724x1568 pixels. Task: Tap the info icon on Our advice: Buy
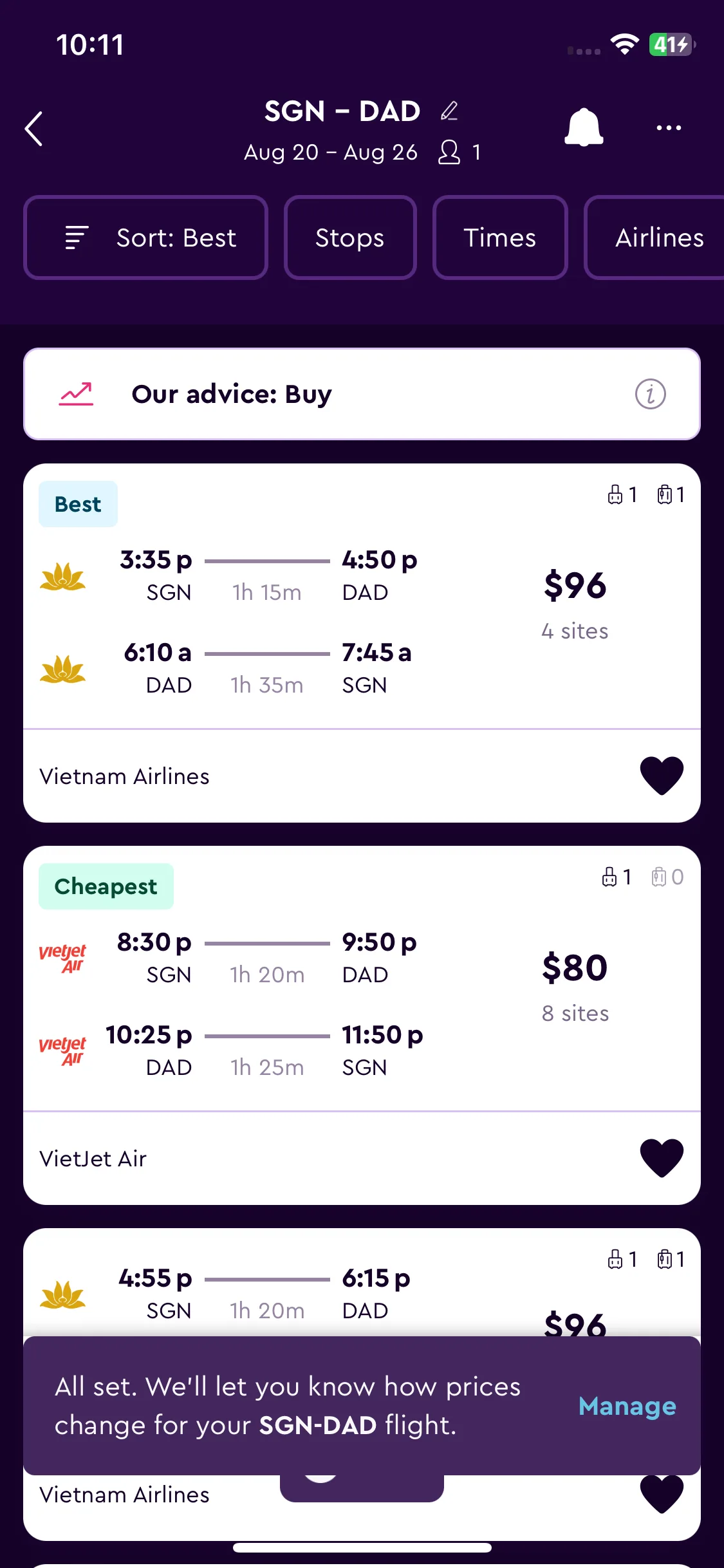pos(650,394)
